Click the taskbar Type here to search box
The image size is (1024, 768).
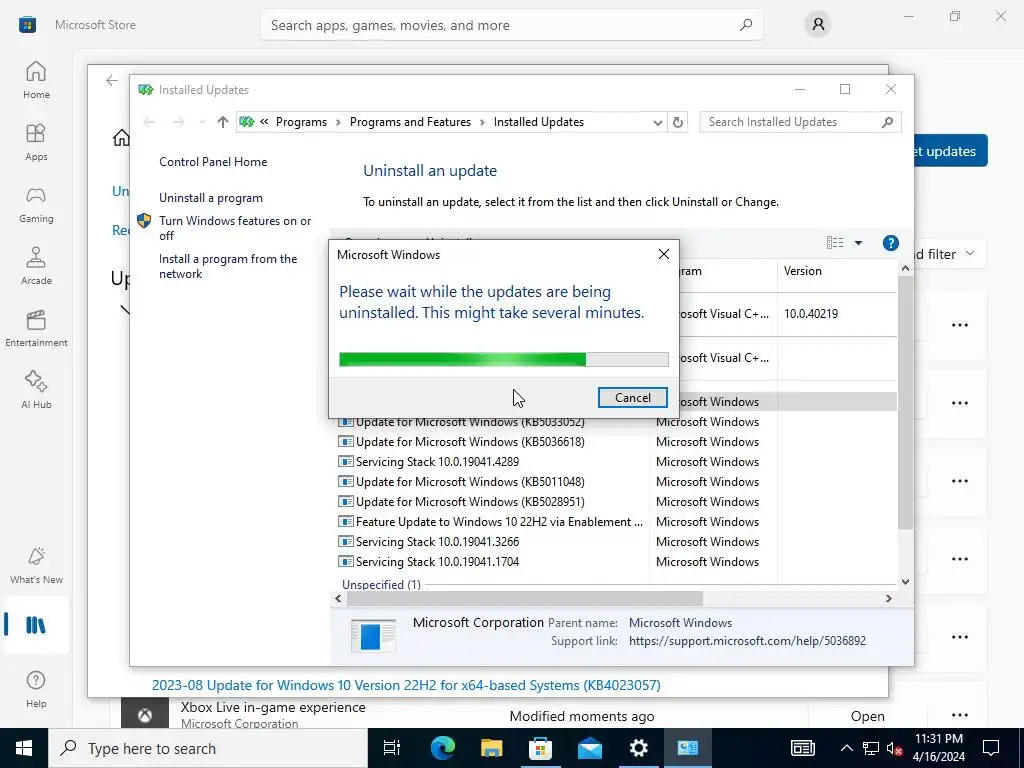208,748
